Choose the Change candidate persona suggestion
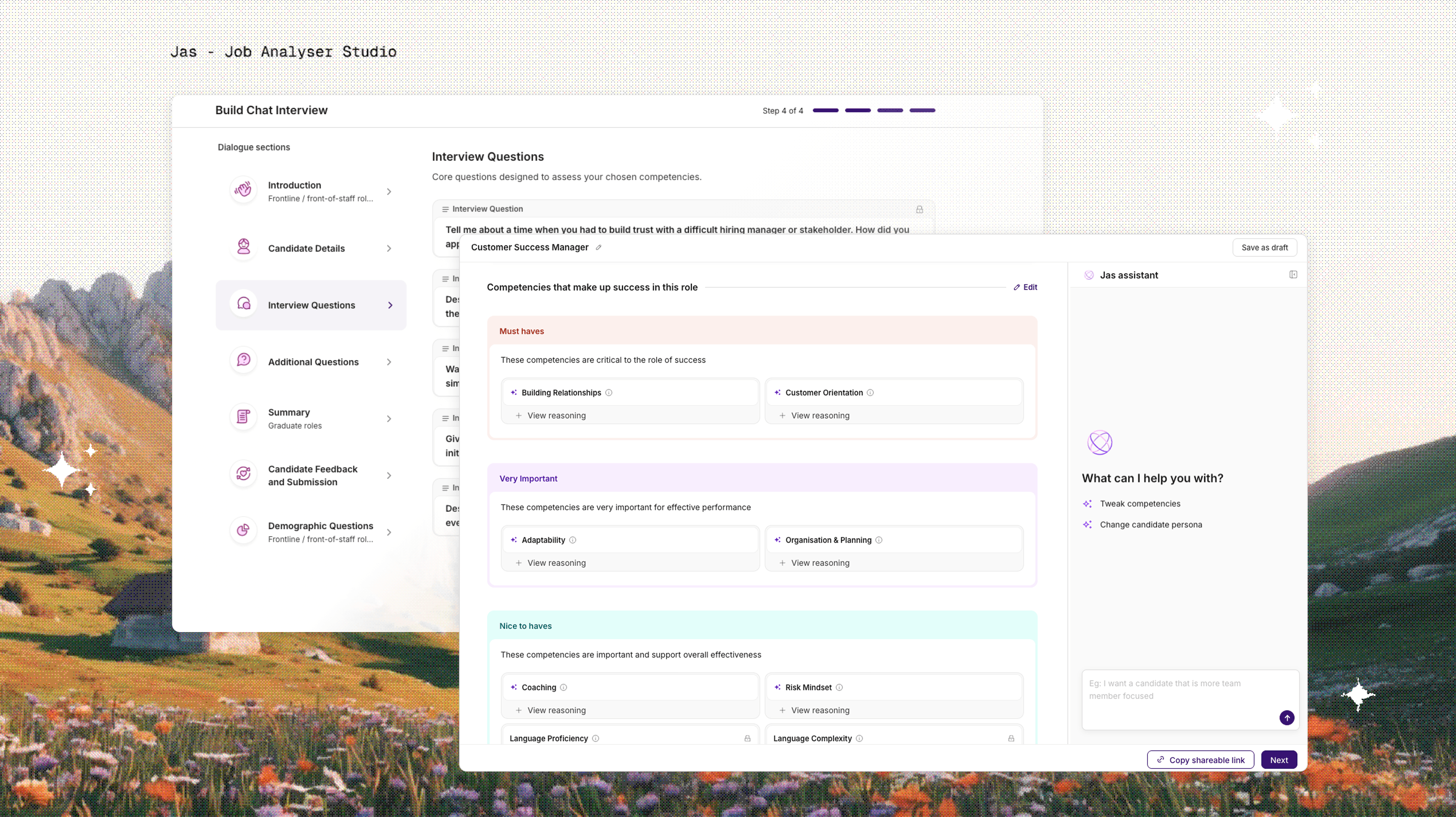Screen dimensions: 1456x817 pos(1142,525)
